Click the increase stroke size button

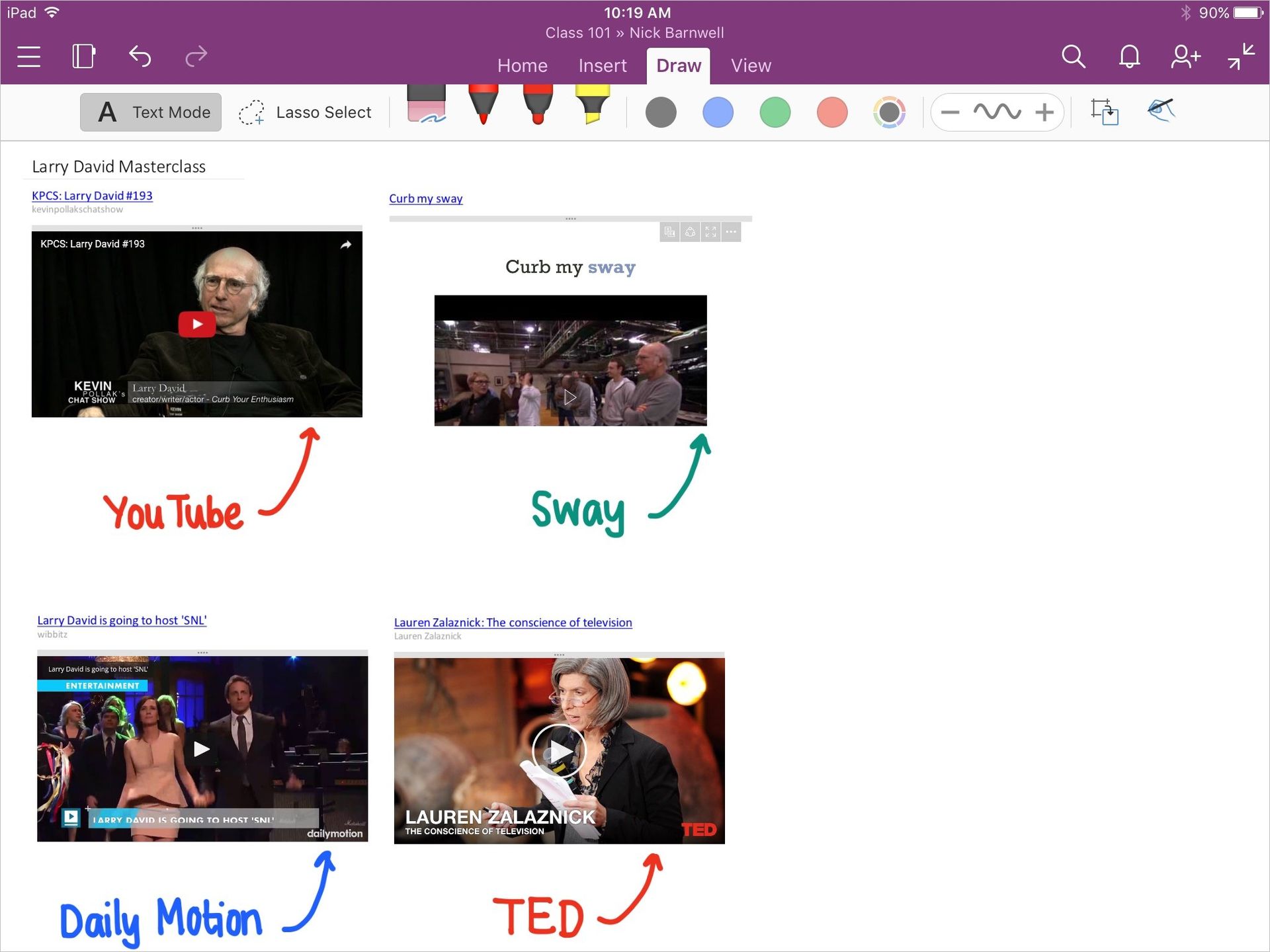point(1045,111)
